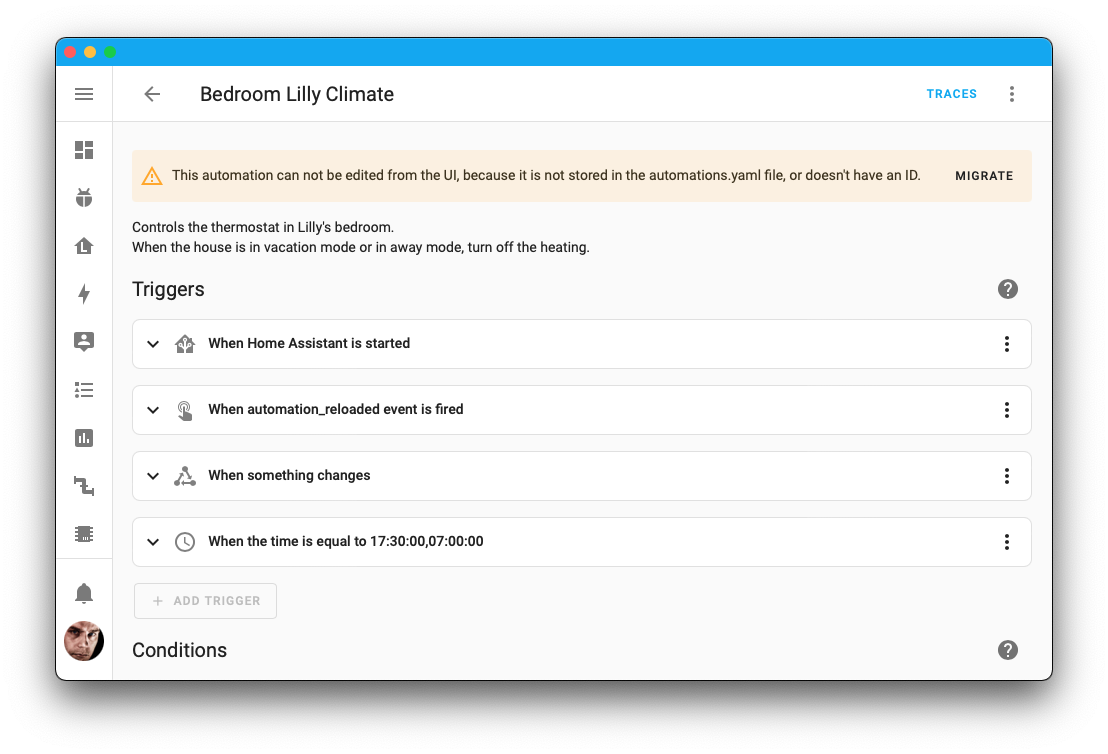Open the notifications bell in the sidebar

84,592
